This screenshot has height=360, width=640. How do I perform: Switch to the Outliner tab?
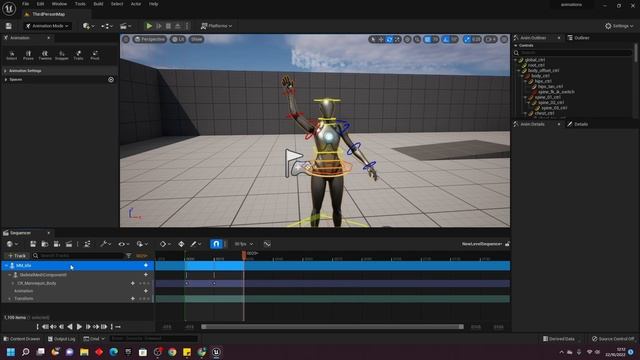pyautogui.click(x=578, y=38)
